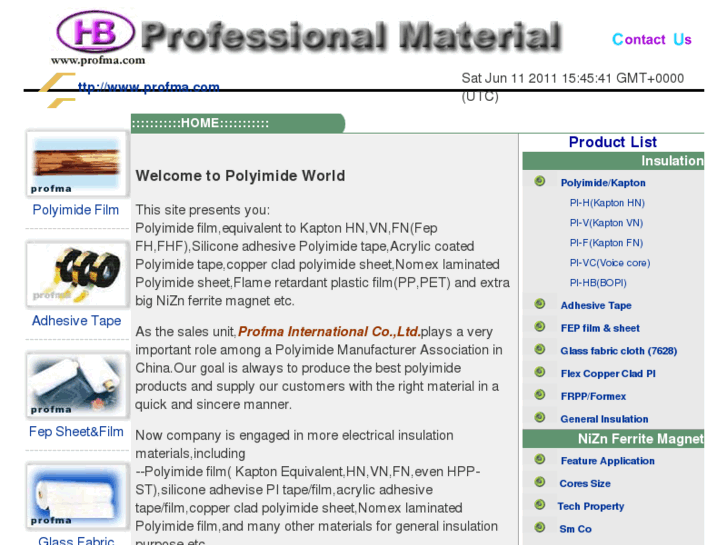Click the HB oval logo

click(96, 32)
